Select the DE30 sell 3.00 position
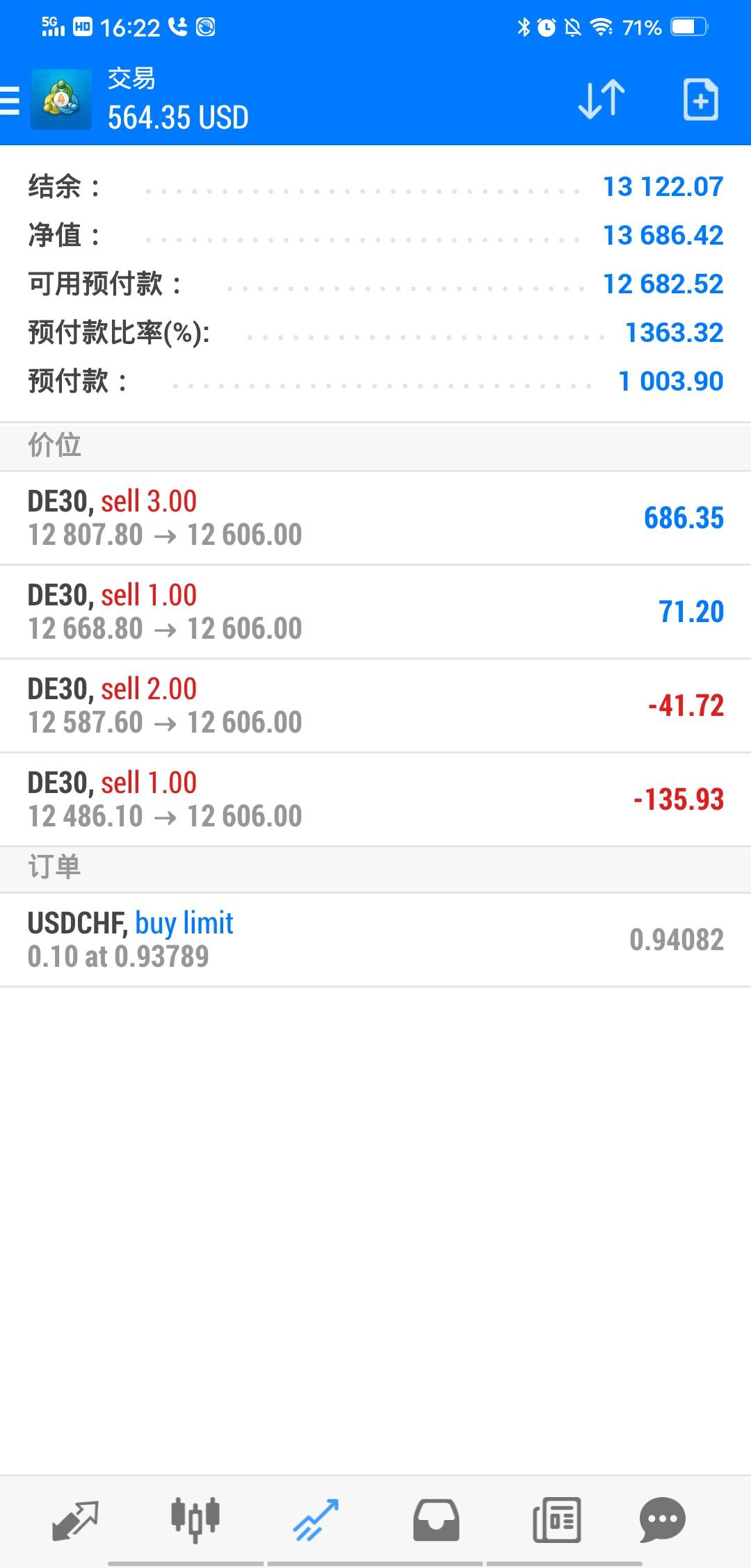 pyautogui.click(x=375, y=518)
